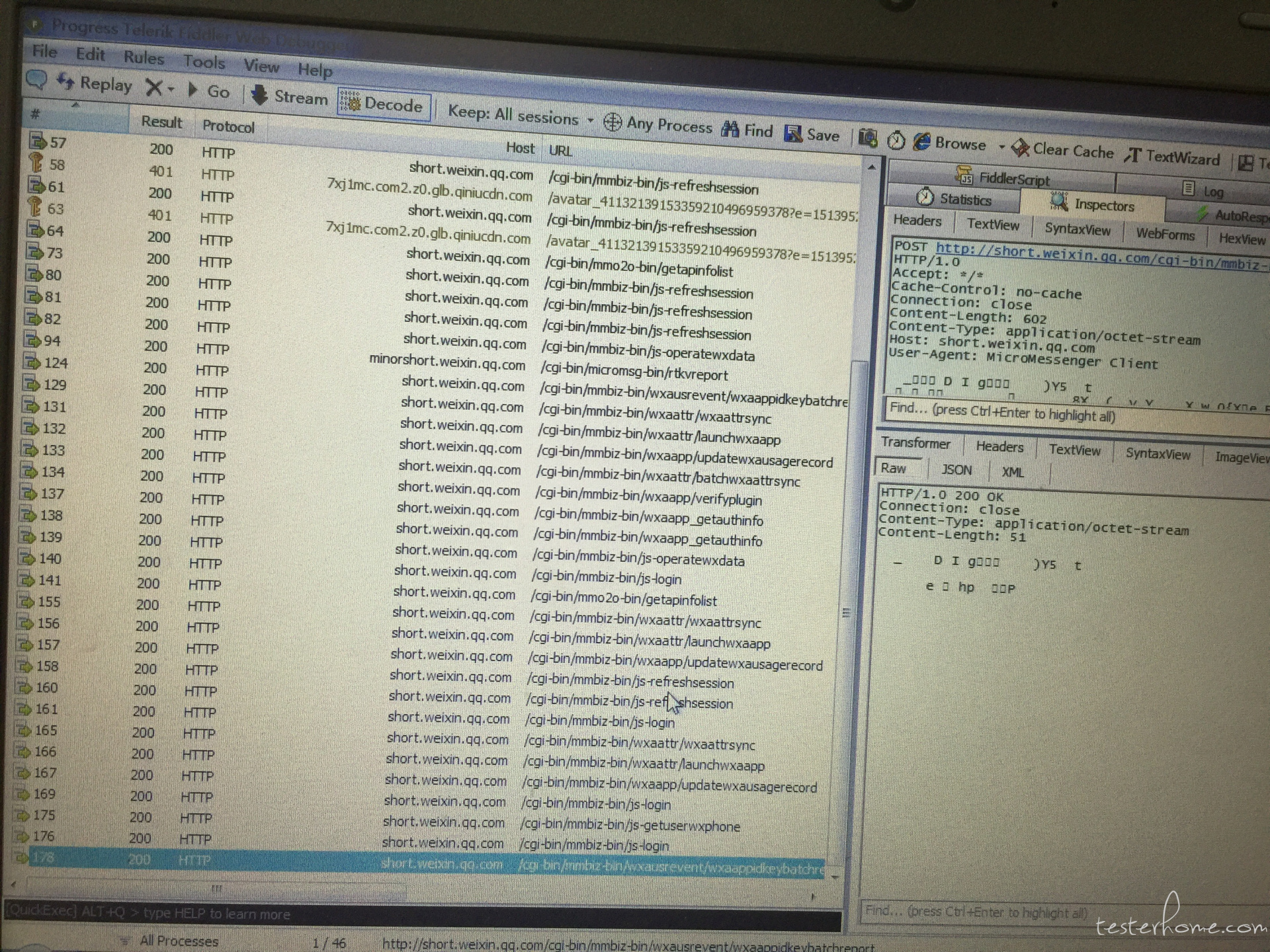Select session 124 rtkvreport row icon
1270x952 pixels.
31,362
